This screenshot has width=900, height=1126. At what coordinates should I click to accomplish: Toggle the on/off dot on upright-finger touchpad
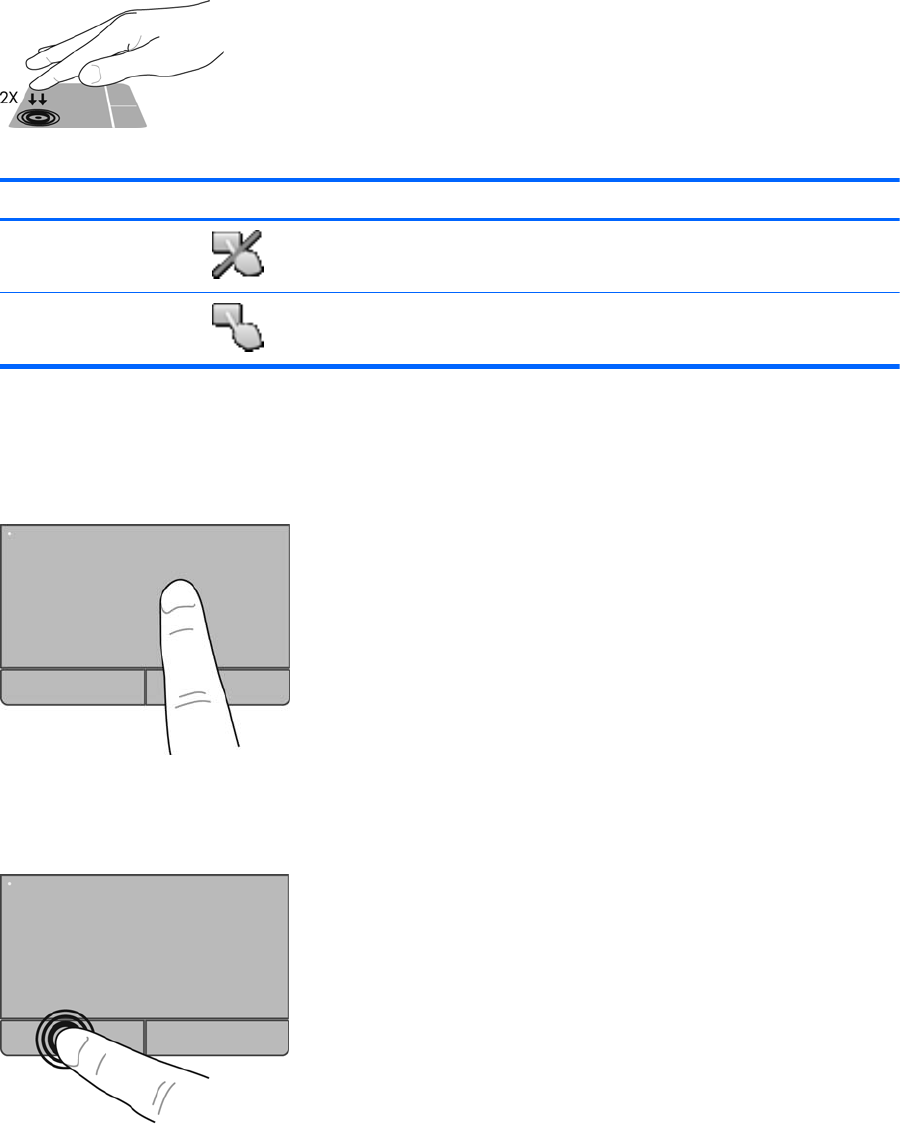click(x=9, y=534)
